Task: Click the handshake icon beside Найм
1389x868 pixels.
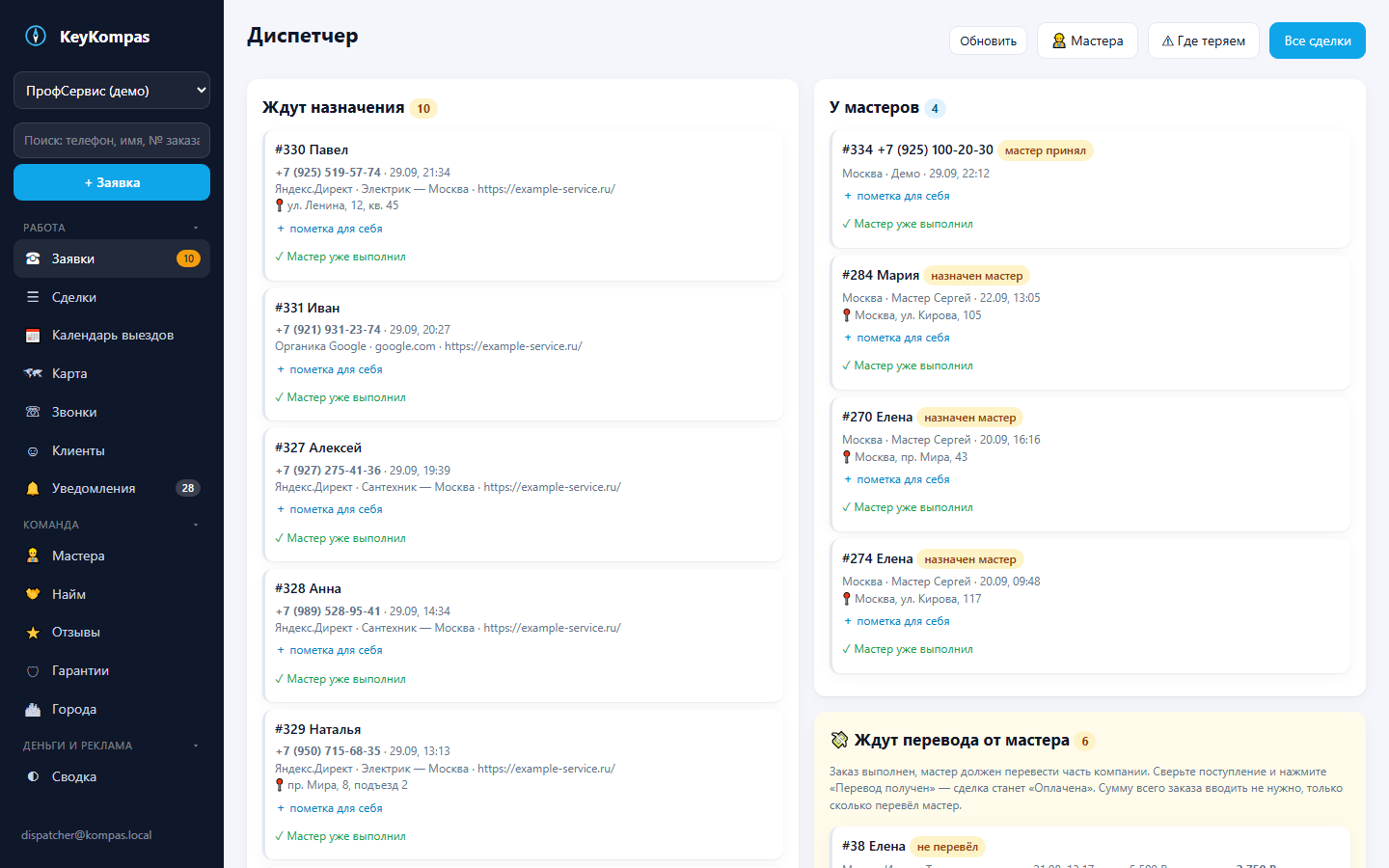Action: 33,594
